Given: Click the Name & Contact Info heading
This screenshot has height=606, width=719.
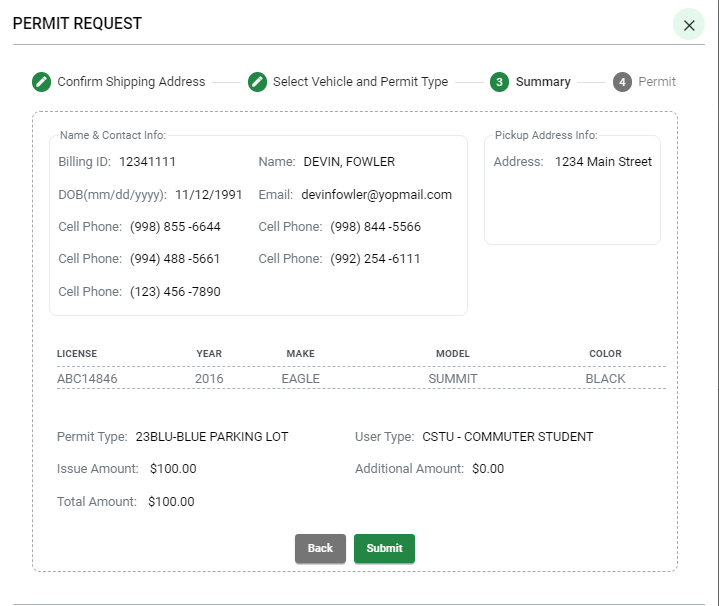Looking at the screenshot, I should coord(113,135).
